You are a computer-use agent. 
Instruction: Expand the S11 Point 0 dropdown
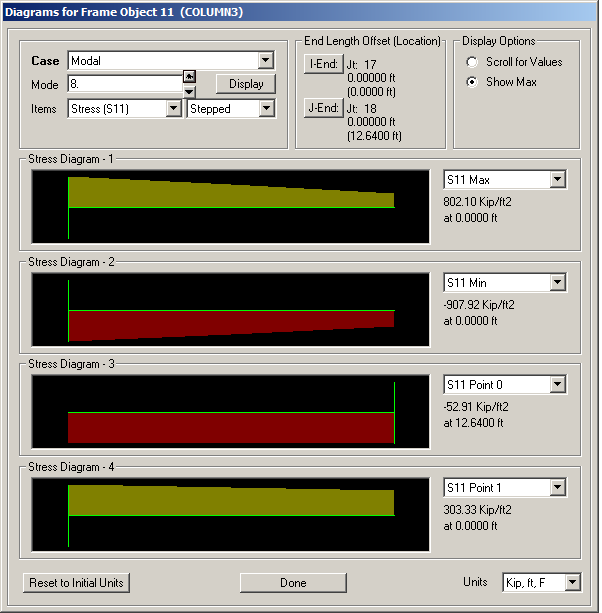click(x=505, y=385)
